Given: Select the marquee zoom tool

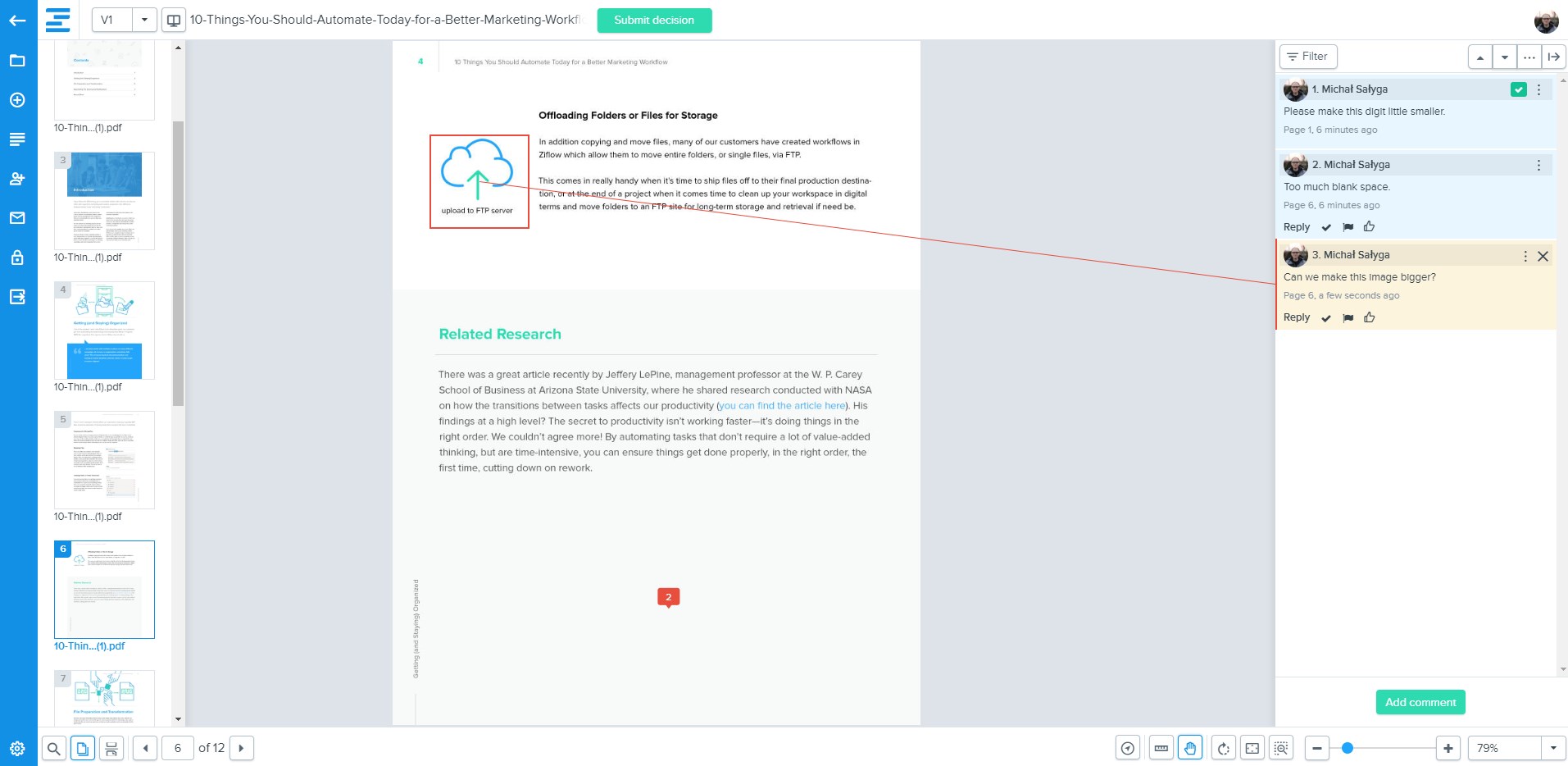Looking at the screenshot, I should (1281, 748).
